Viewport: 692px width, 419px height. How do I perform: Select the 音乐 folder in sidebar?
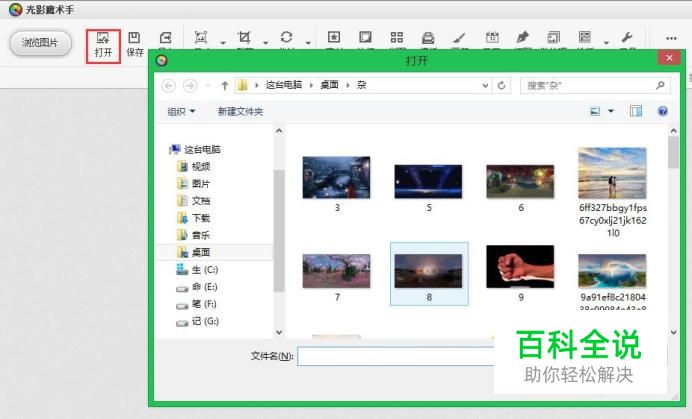click(193, 235)
